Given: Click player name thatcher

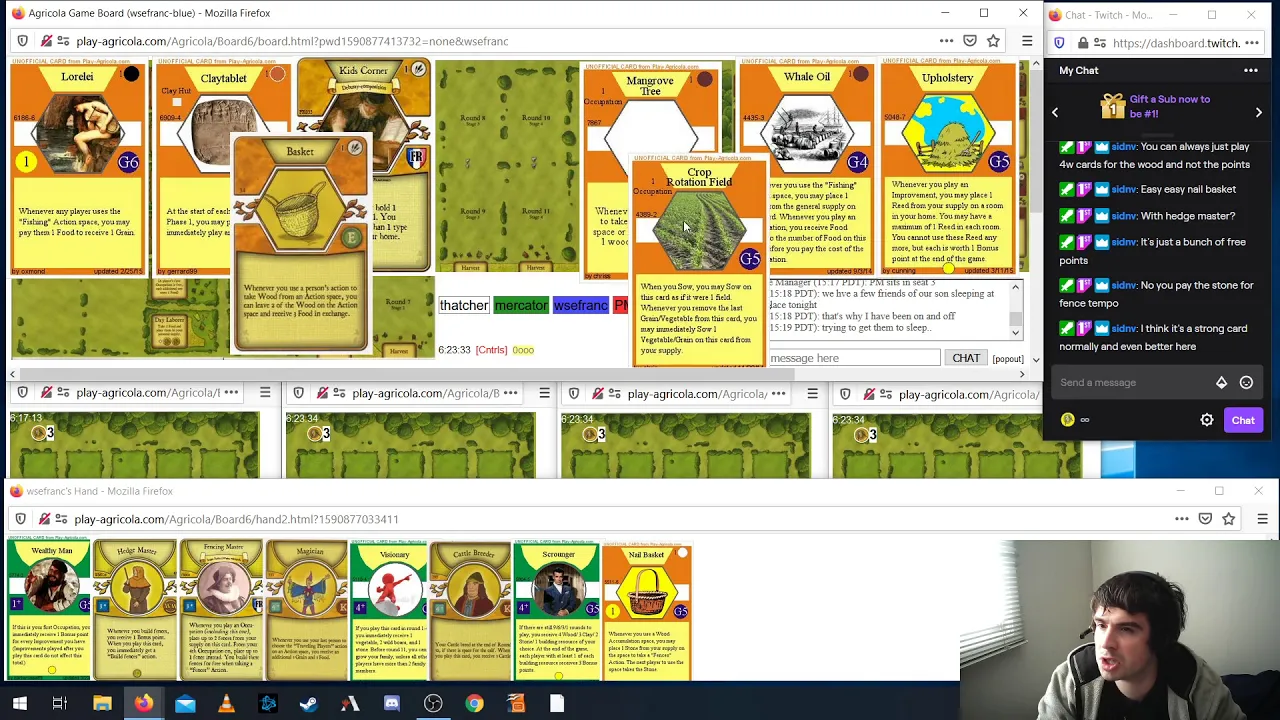Looking at the screenshot, I should click(x=464, y=306).
